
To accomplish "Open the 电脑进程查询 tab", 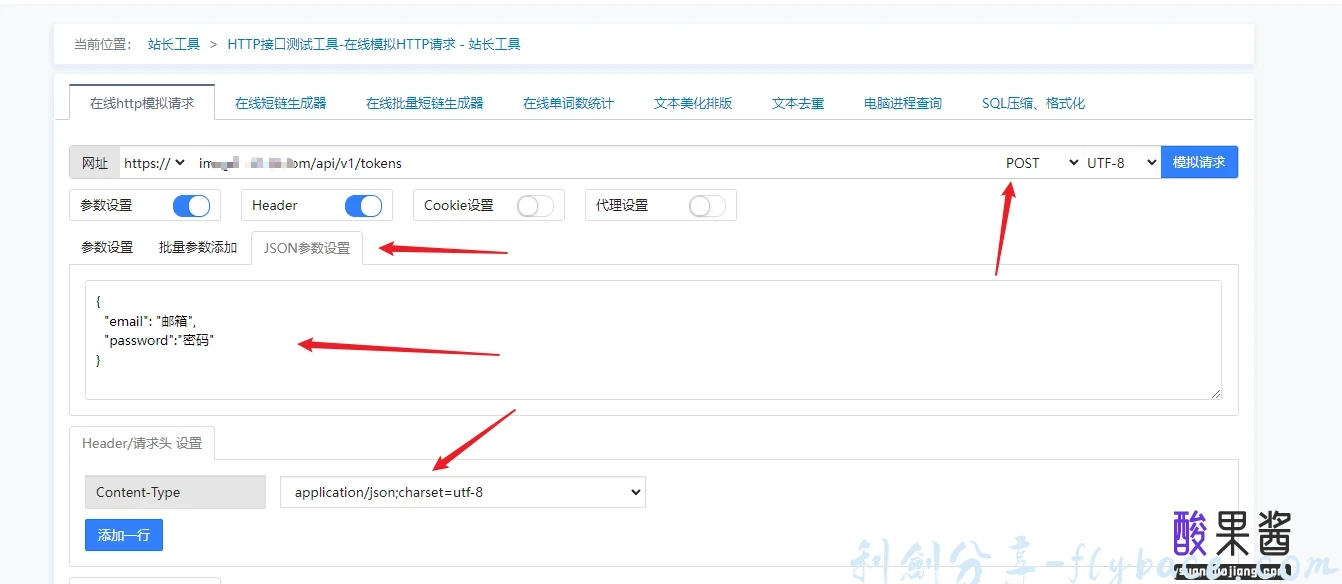I will pyautogui.click(x=902, y=102).
